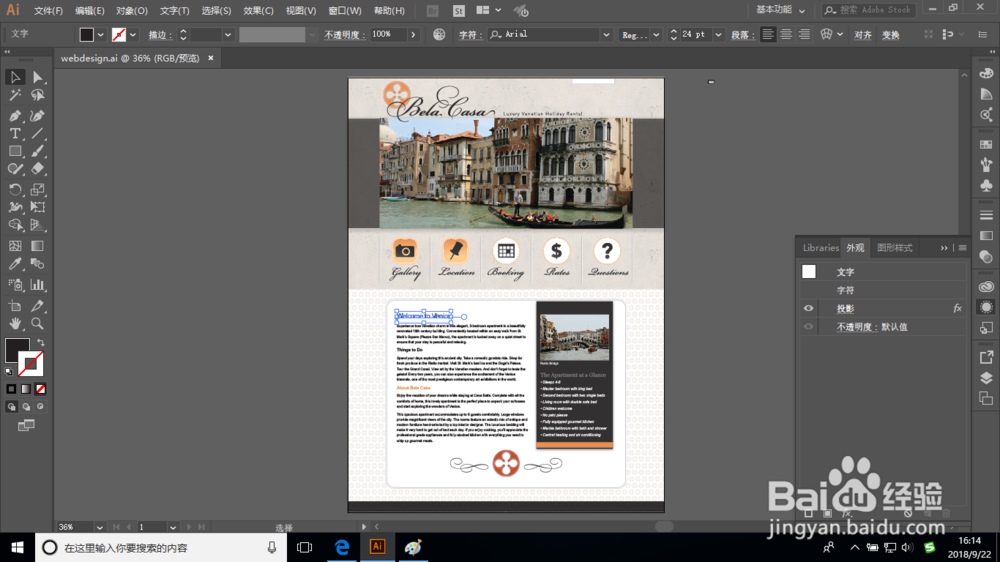Align paragraph text right

tap(804, 34)
